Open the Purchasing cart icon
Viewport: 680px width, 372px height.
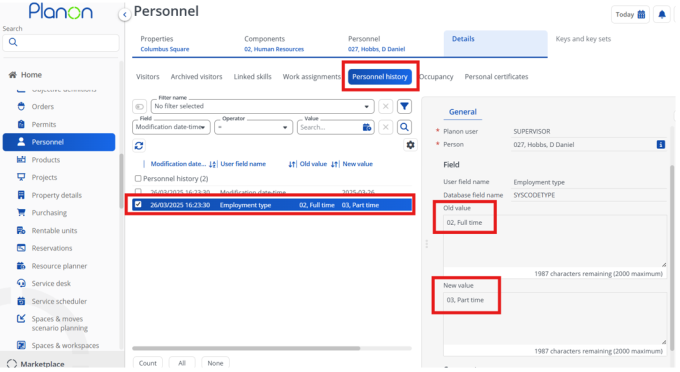21,212
